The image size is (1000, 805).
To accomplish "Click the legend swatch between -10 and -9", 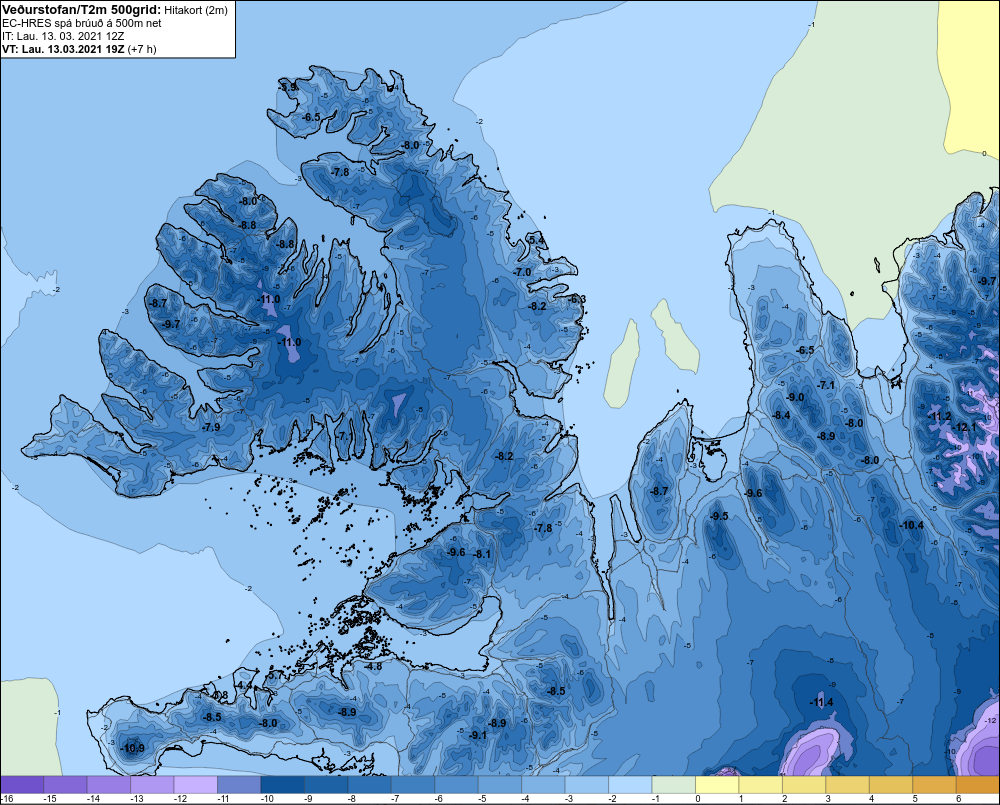I will (283, 785).
